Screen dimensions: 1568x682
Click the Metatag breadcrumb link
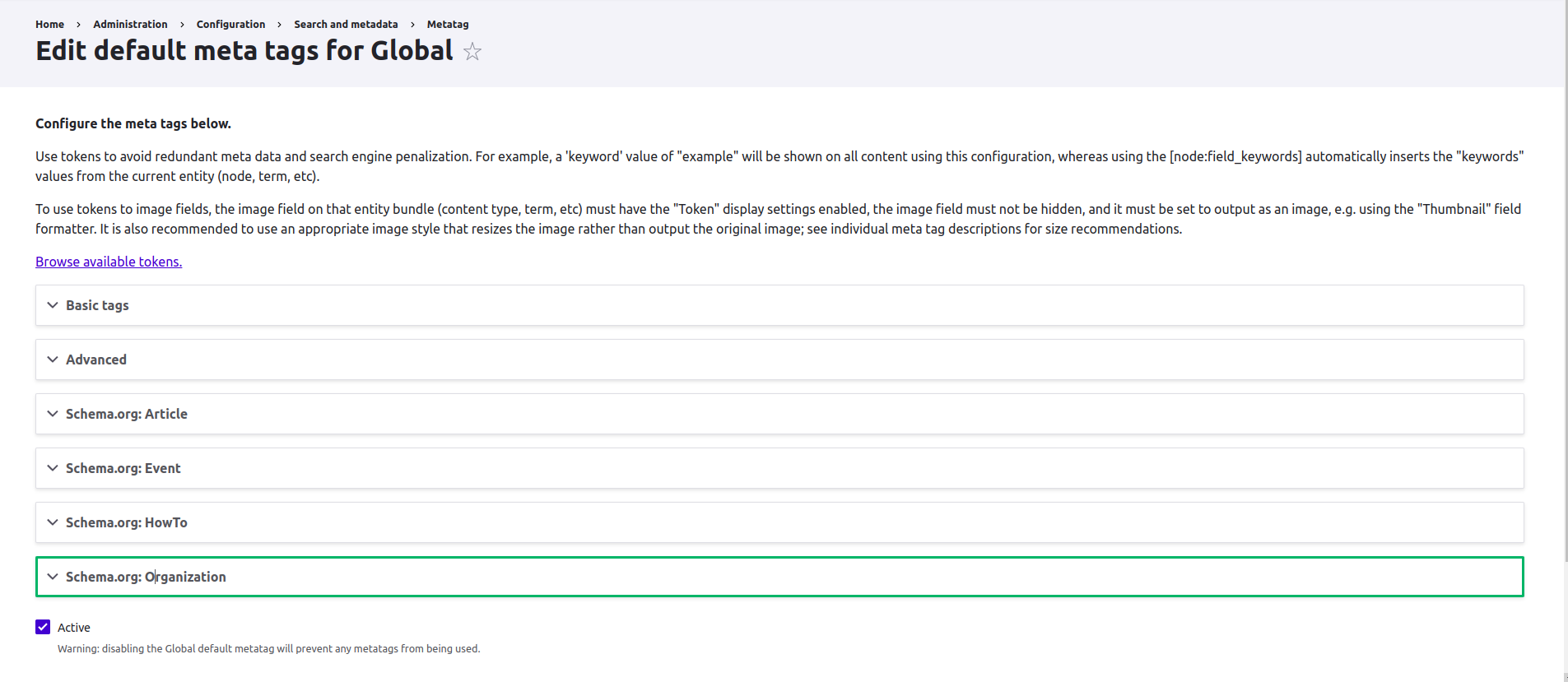pos(448,25)
